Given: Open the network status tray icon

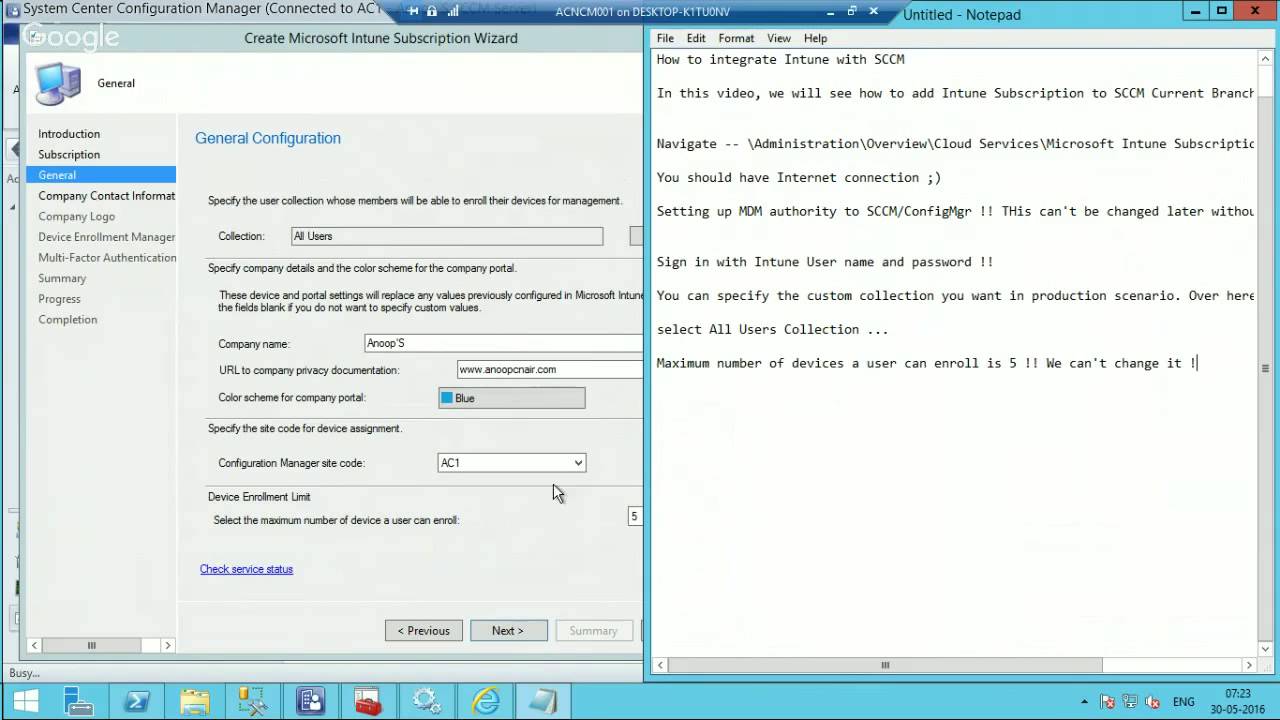Looking at the screenshot, I should [x=1130, y=702].
